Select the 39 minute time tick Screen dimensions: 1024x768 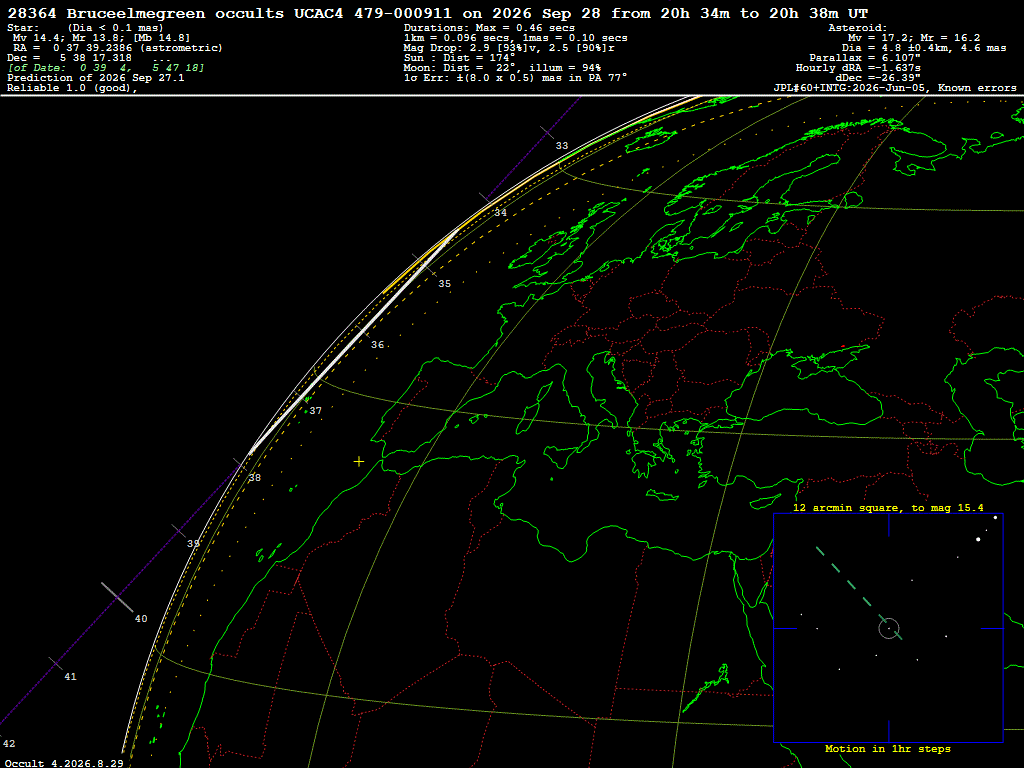pyautogui.click(x=193, y=543)
